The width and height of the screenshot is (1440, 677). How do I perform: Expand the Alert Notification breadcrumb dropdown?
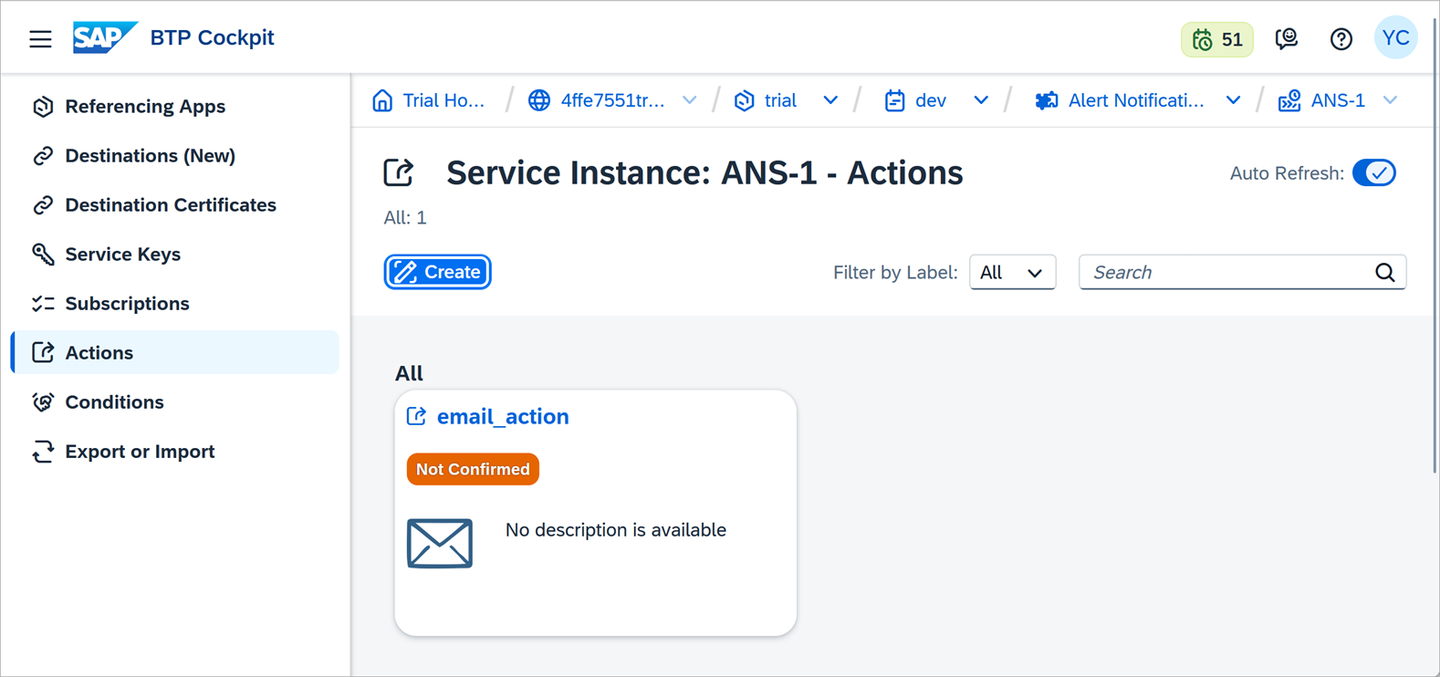tap(1233, 100)
